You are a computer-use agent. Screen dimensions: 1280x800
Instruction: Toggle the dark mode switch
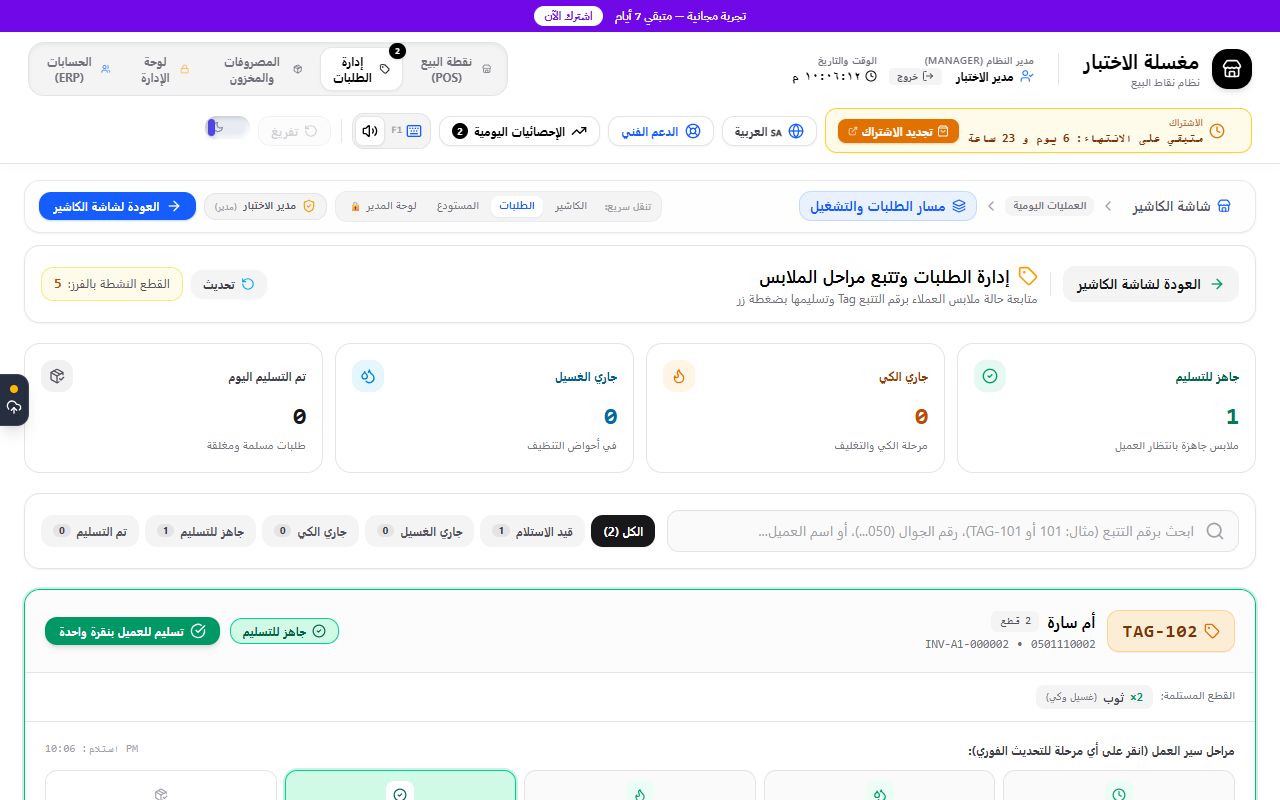tap(227, 127)
